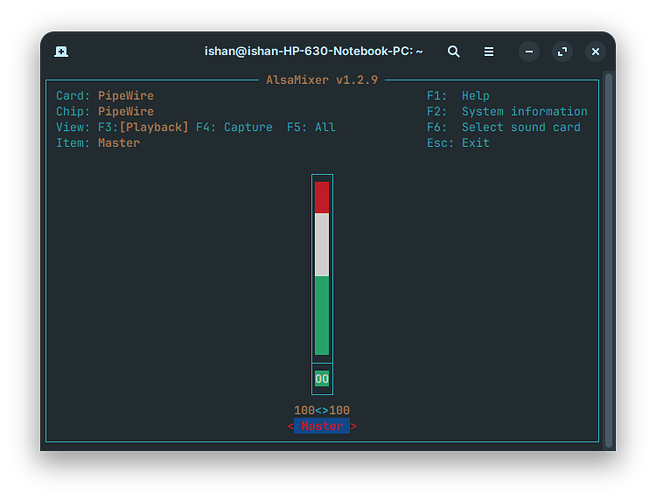
Task: Click the AlsaMixer v1.2.9 title
Action: (x=322, y=80)
